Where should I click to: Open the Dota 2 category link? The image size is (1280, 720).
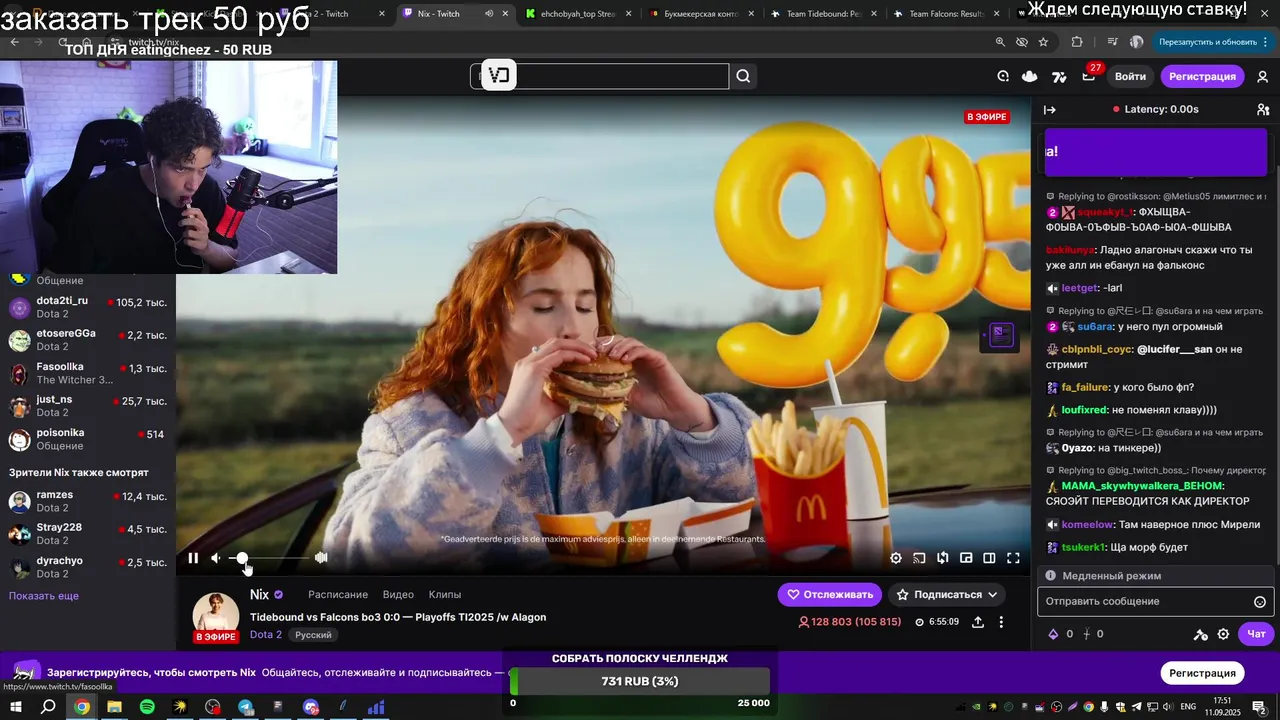266,635
